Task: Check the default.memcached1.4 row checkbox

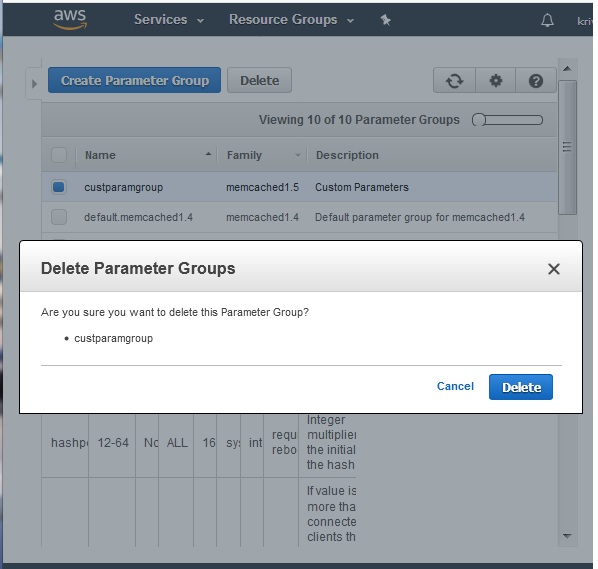Action: coord(59,217)
